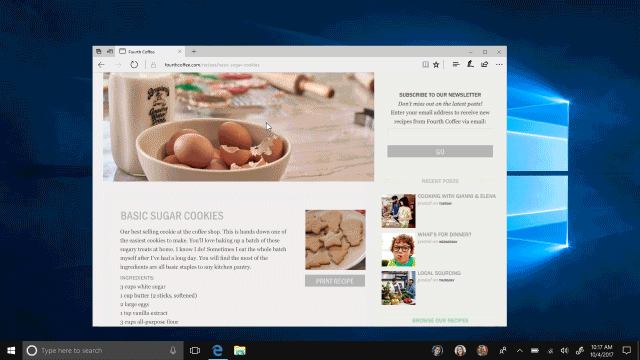Click the GO subscribe button
640x360 pixels.
point(440,151)
